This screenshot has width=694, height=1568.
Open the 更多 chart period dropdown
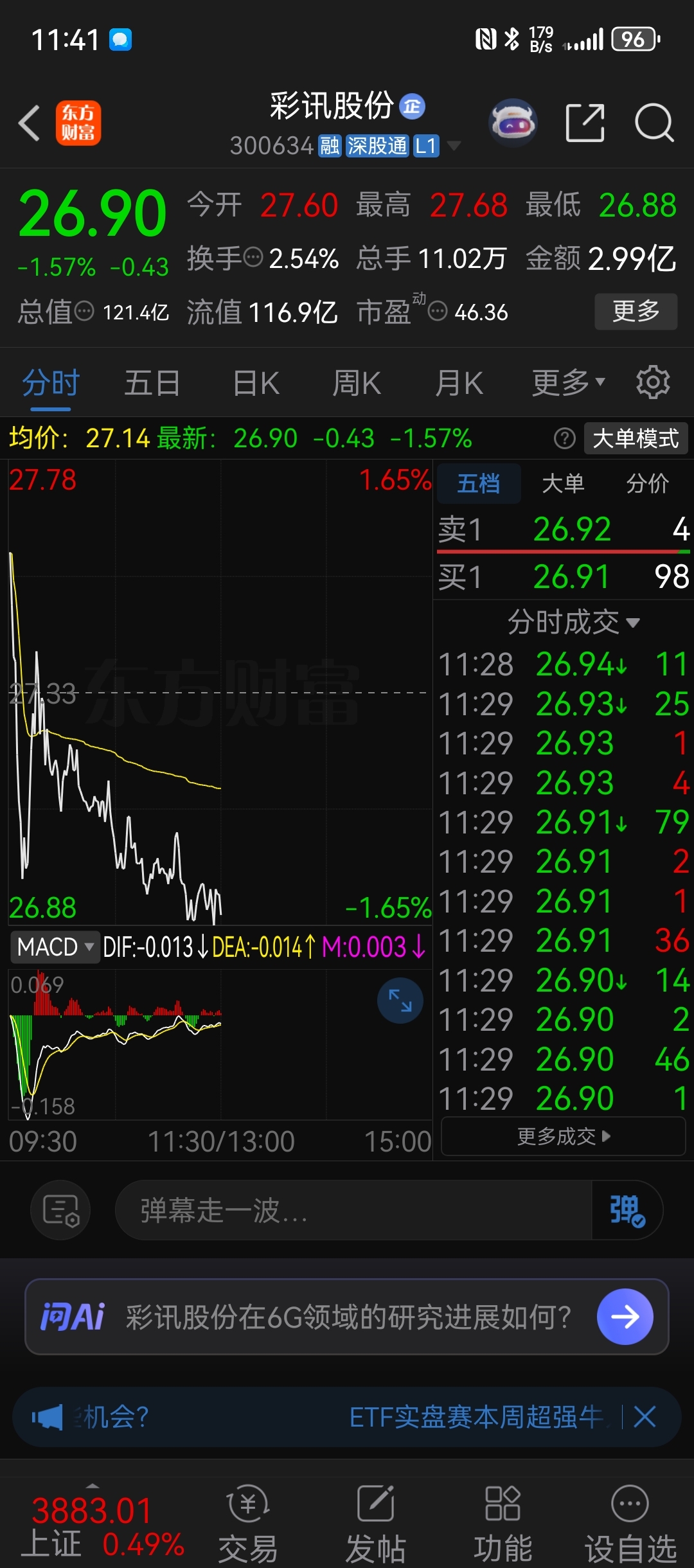coord(568,382)
